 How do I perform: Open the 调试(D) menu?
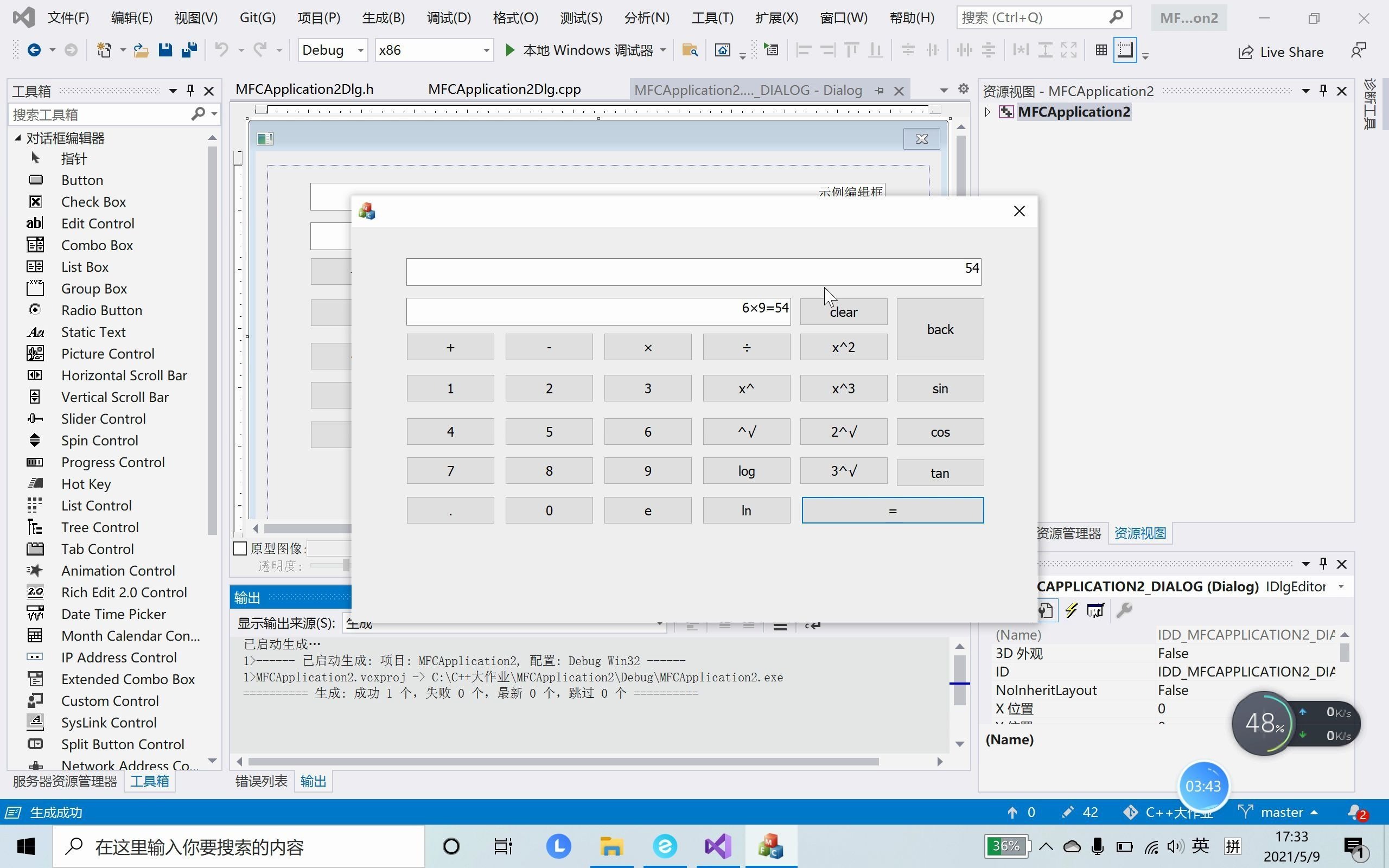(448, 18)
